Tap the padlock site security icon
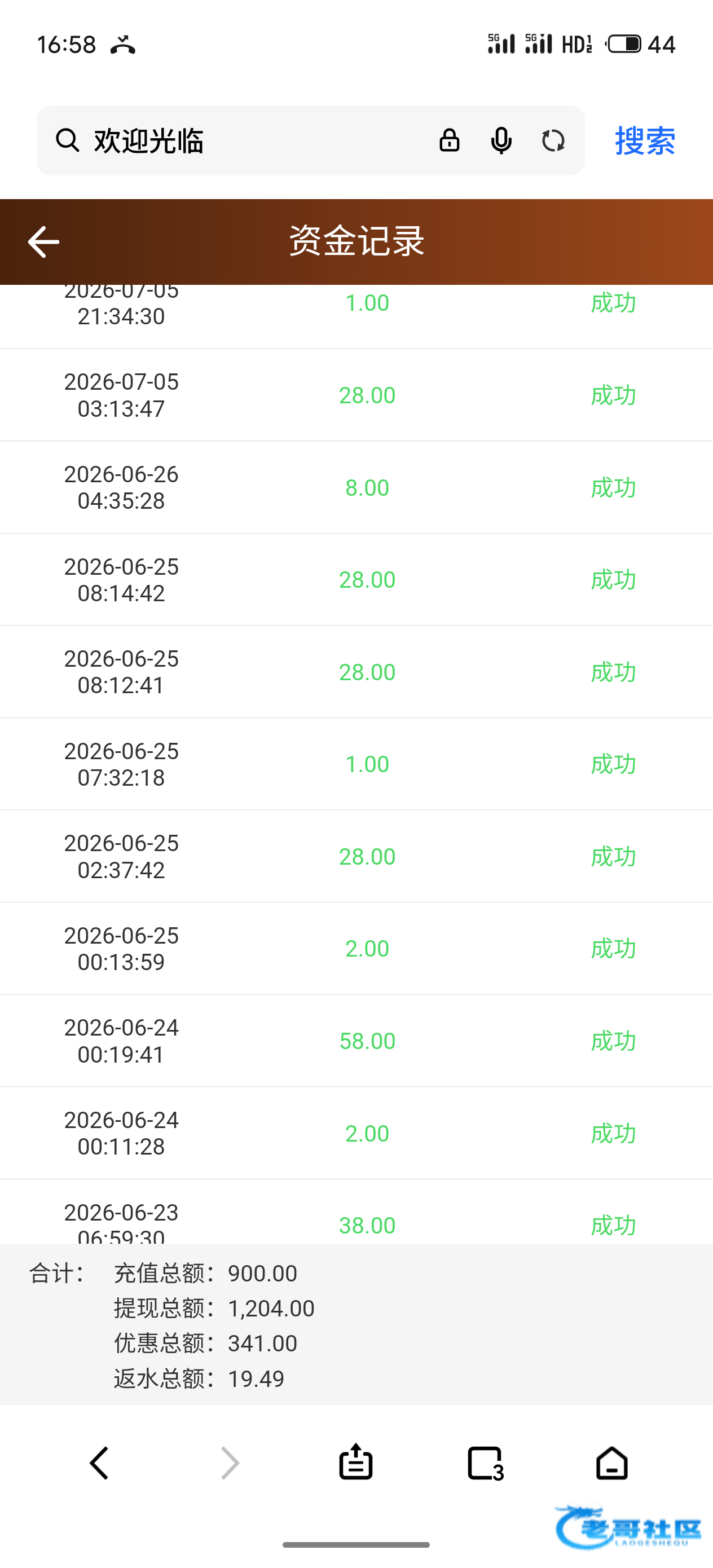Viewport: 713px width, 1568px height. (450, 140)
